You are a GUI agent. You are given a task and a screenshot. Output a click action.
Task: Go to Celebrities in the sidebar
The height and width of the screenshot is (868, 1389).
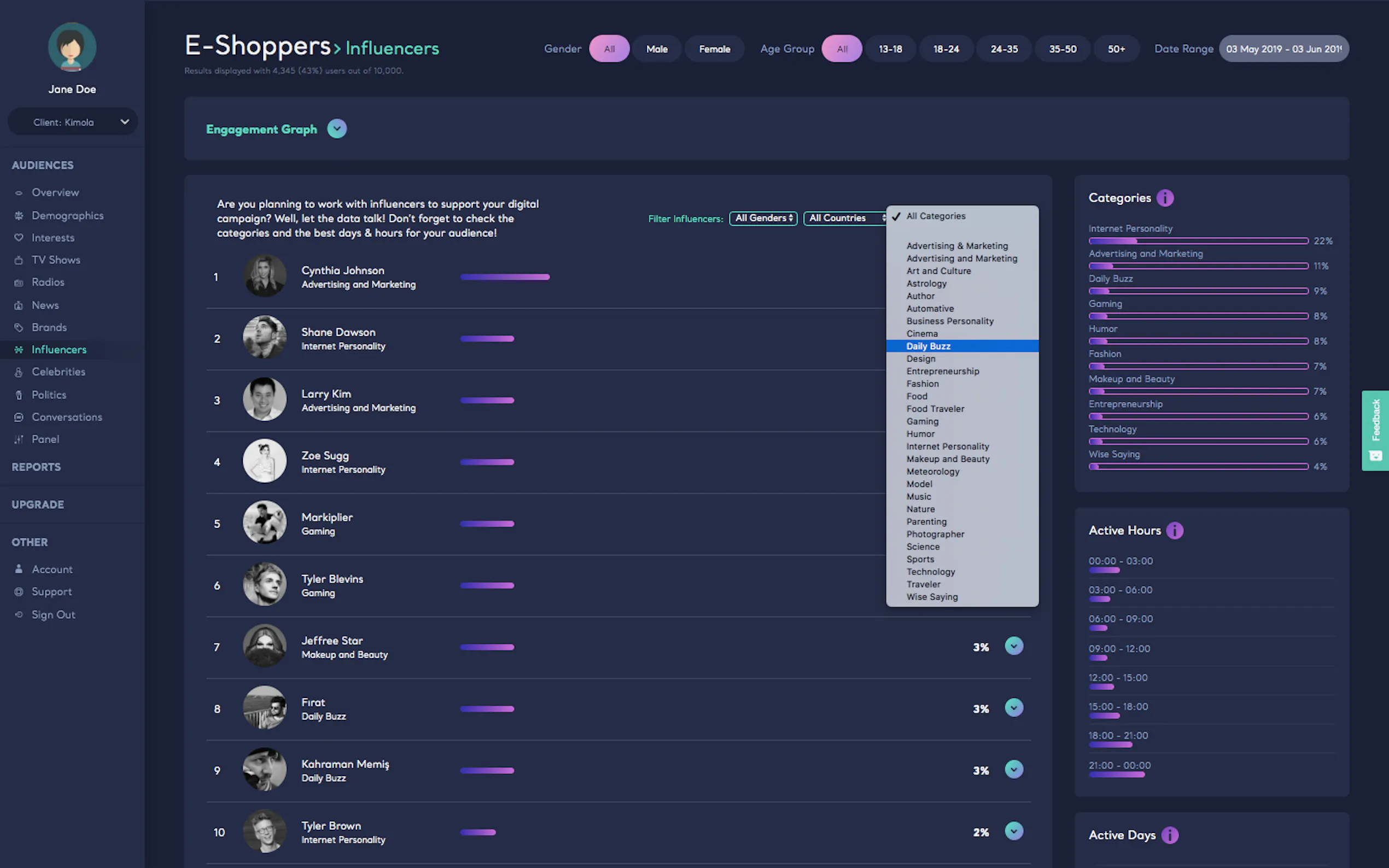tap(58, 372)
